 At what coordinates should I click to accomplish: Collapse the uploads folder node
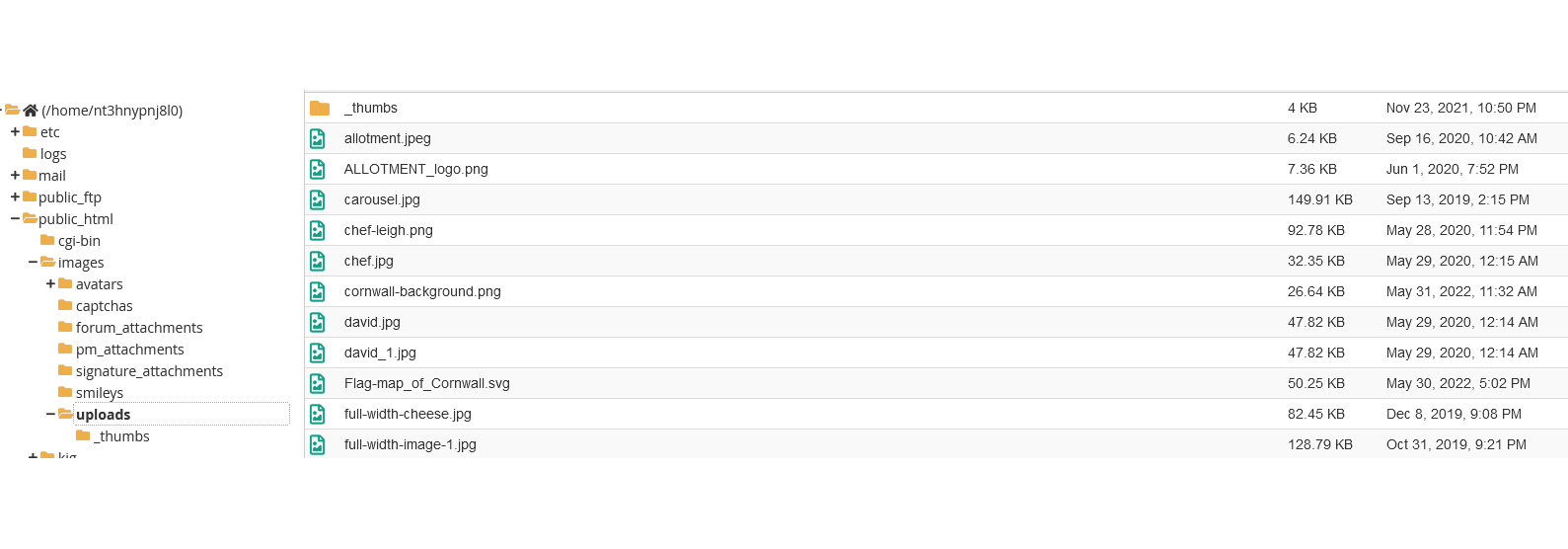(50, 415)
